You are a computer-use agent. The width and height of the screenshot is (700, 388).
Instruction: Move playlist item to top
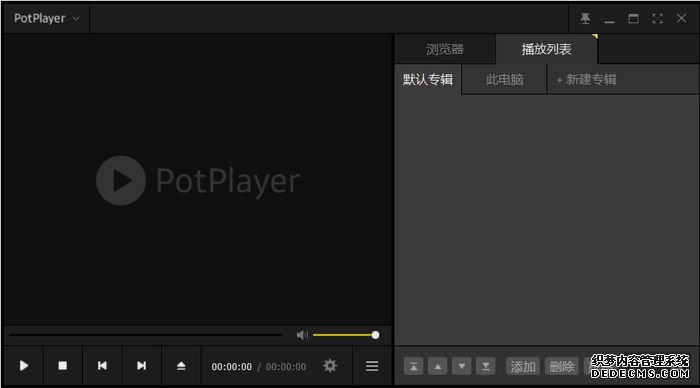coord(413,367)
